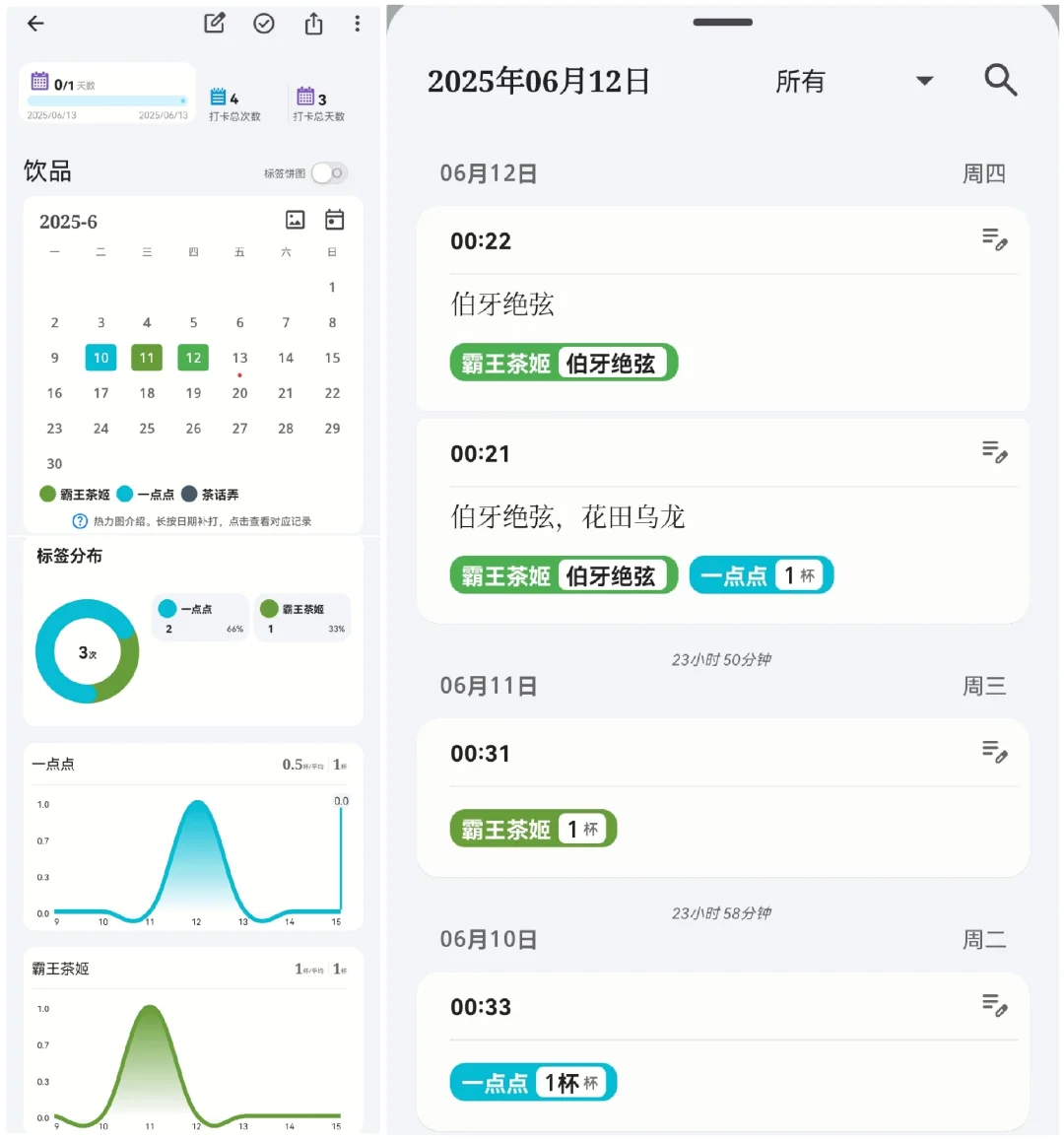Screen dimensions: 1064x1140
Task: Click the circled checkmark icon at the top
Action: coord(264,24)
